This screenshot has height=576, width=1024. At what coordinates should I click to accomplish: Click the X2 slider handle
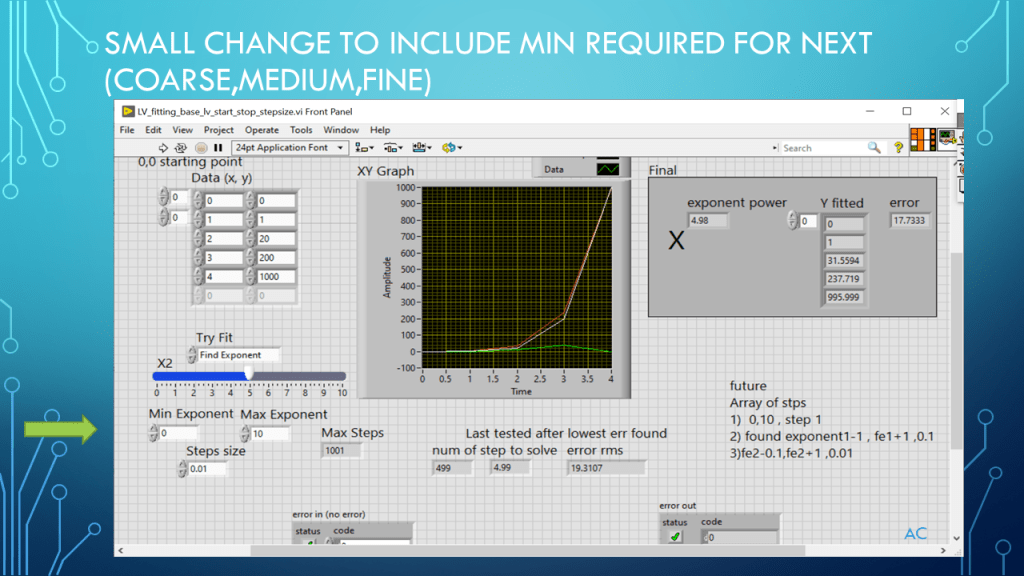point(249,374)
